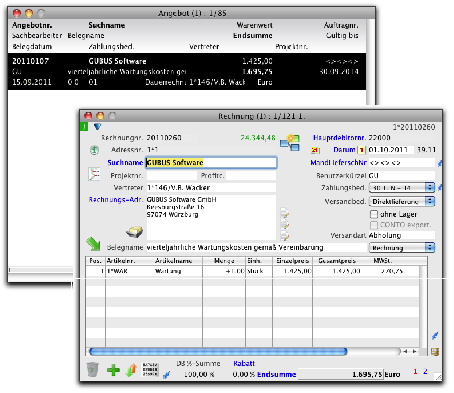Image resolution: width=454 pixels, height=393 pixels.
Task: Click the blue funnel filter icon
Action: pos(97,127)
